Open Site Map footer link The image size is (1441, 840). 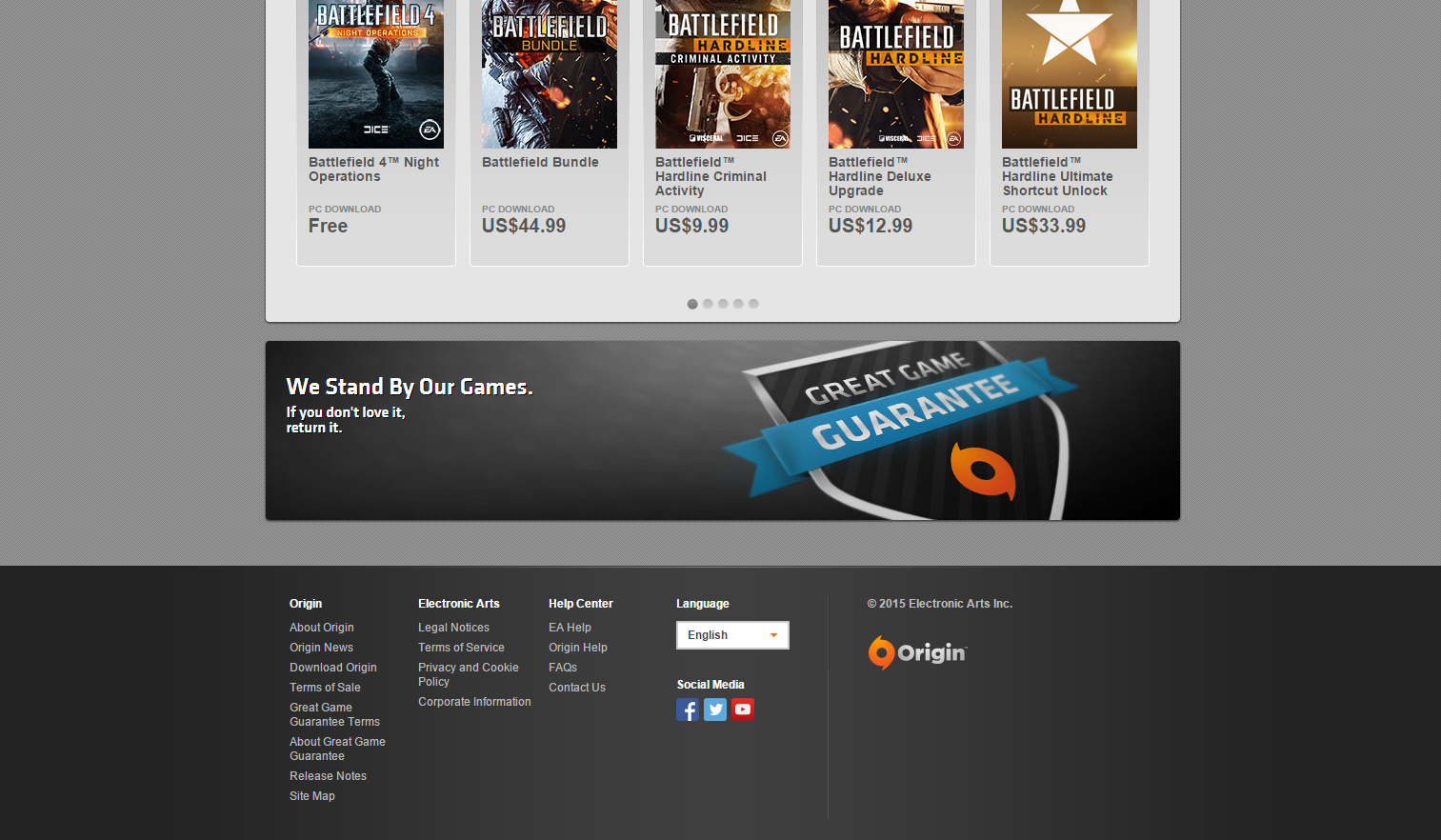(x=312, y=796)
